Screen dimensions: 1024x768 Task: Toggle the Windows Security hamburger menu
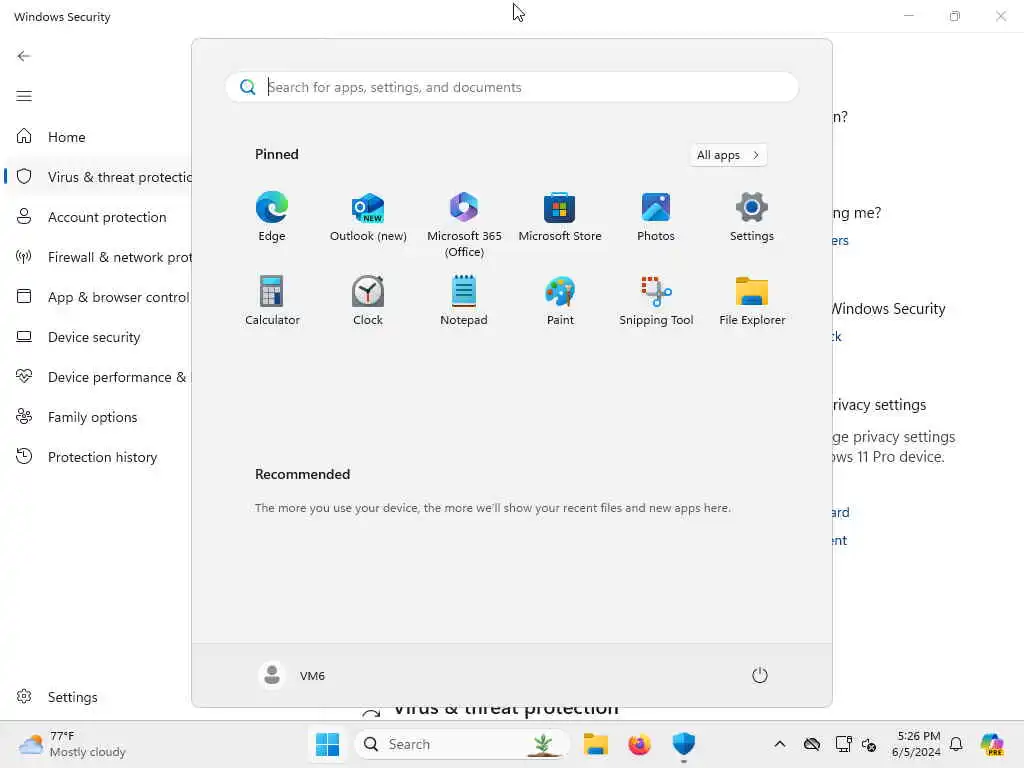coord(24,96)
